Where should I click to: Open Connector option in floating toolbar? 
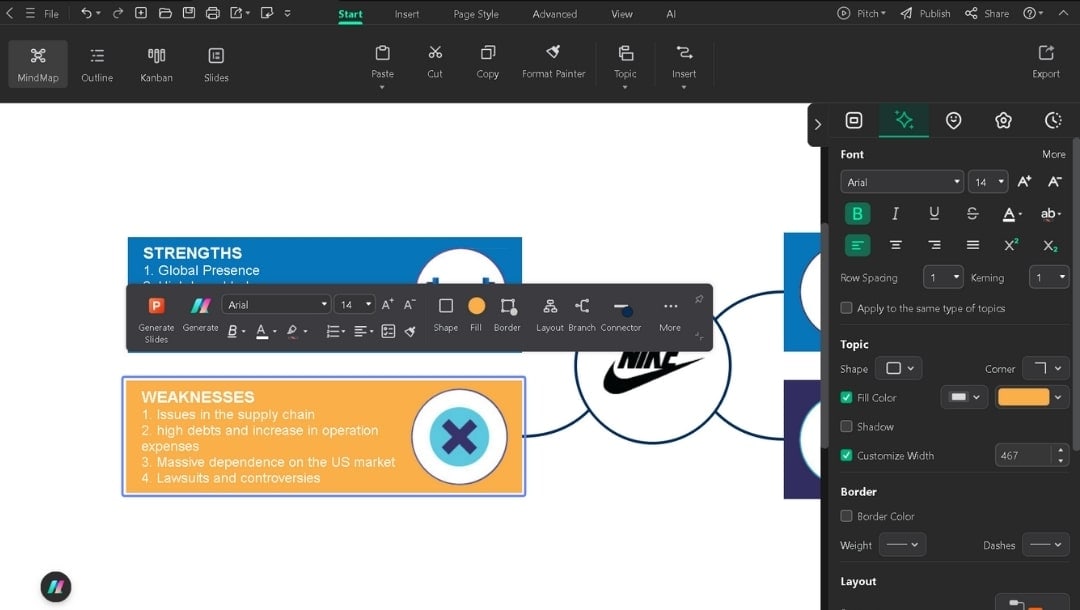[x=621, y=314]
